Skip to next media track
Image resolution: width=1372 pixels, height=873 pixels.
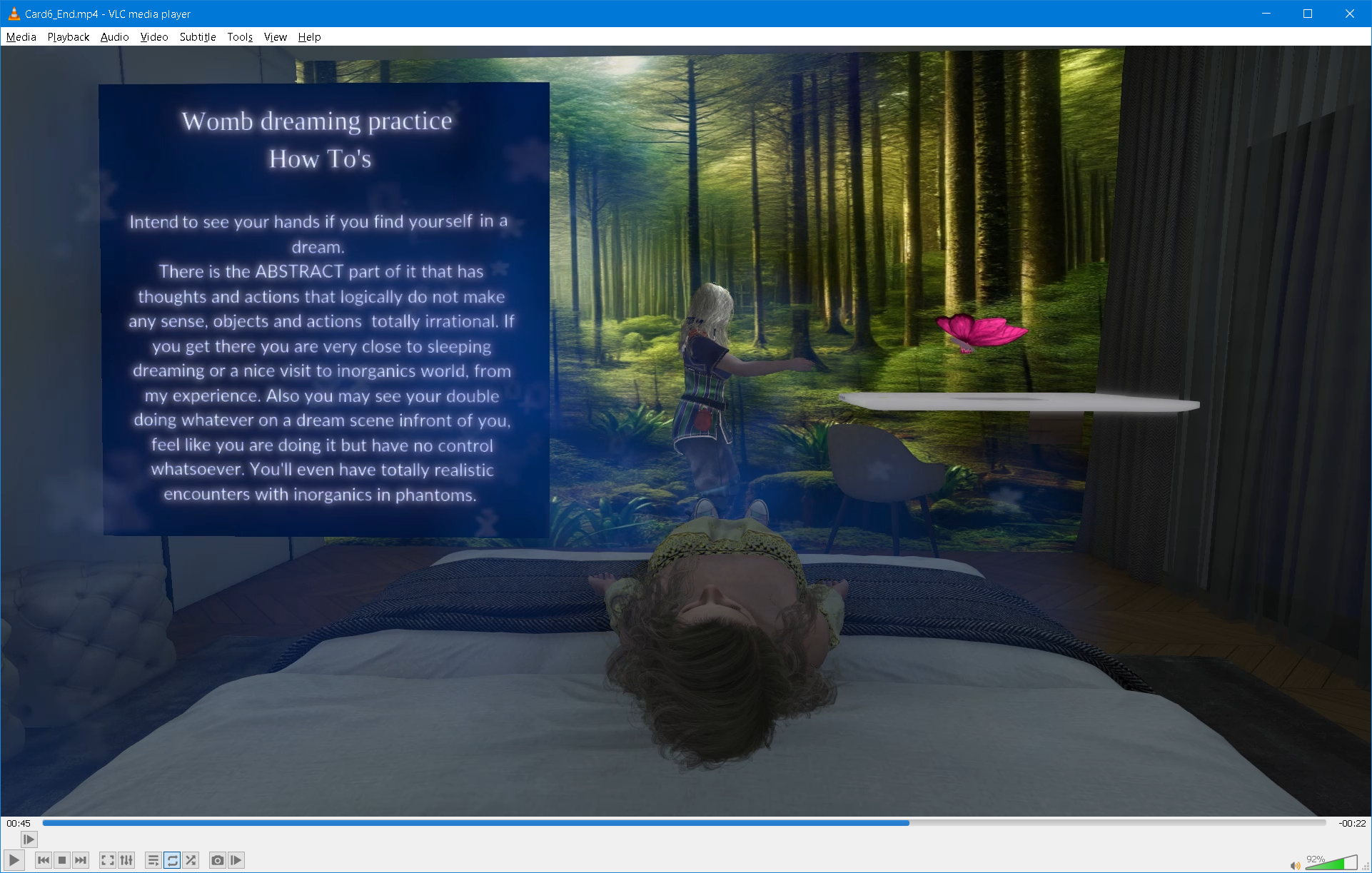point(81,860)
